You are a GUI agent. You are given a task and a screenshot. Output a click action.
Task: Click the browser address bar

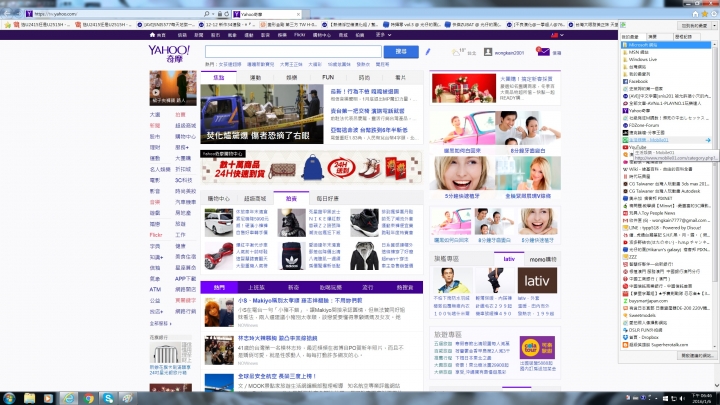[x=117, y=14]
